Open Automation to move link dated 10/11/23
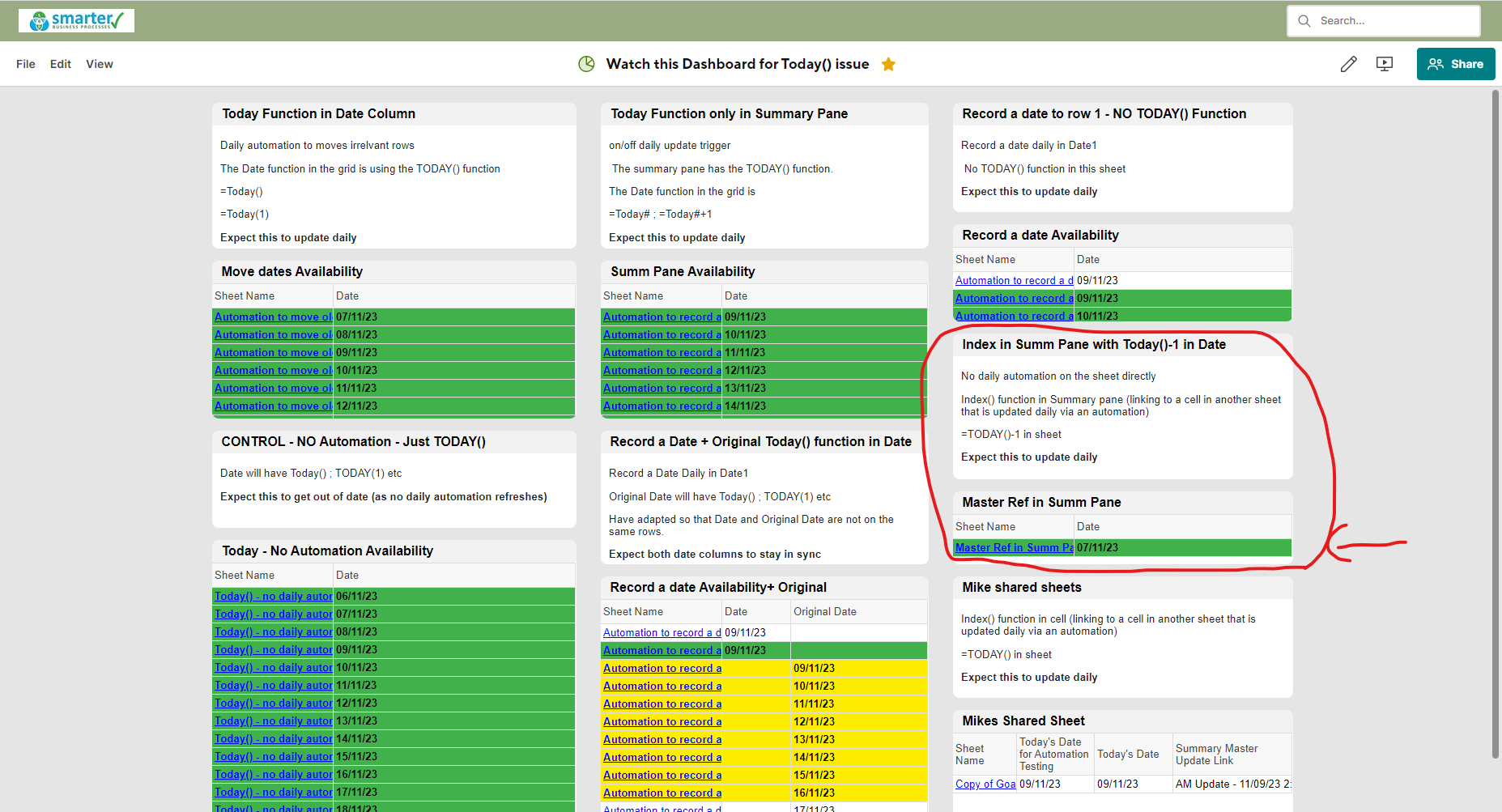1502x812 pixels. [273, 371]
